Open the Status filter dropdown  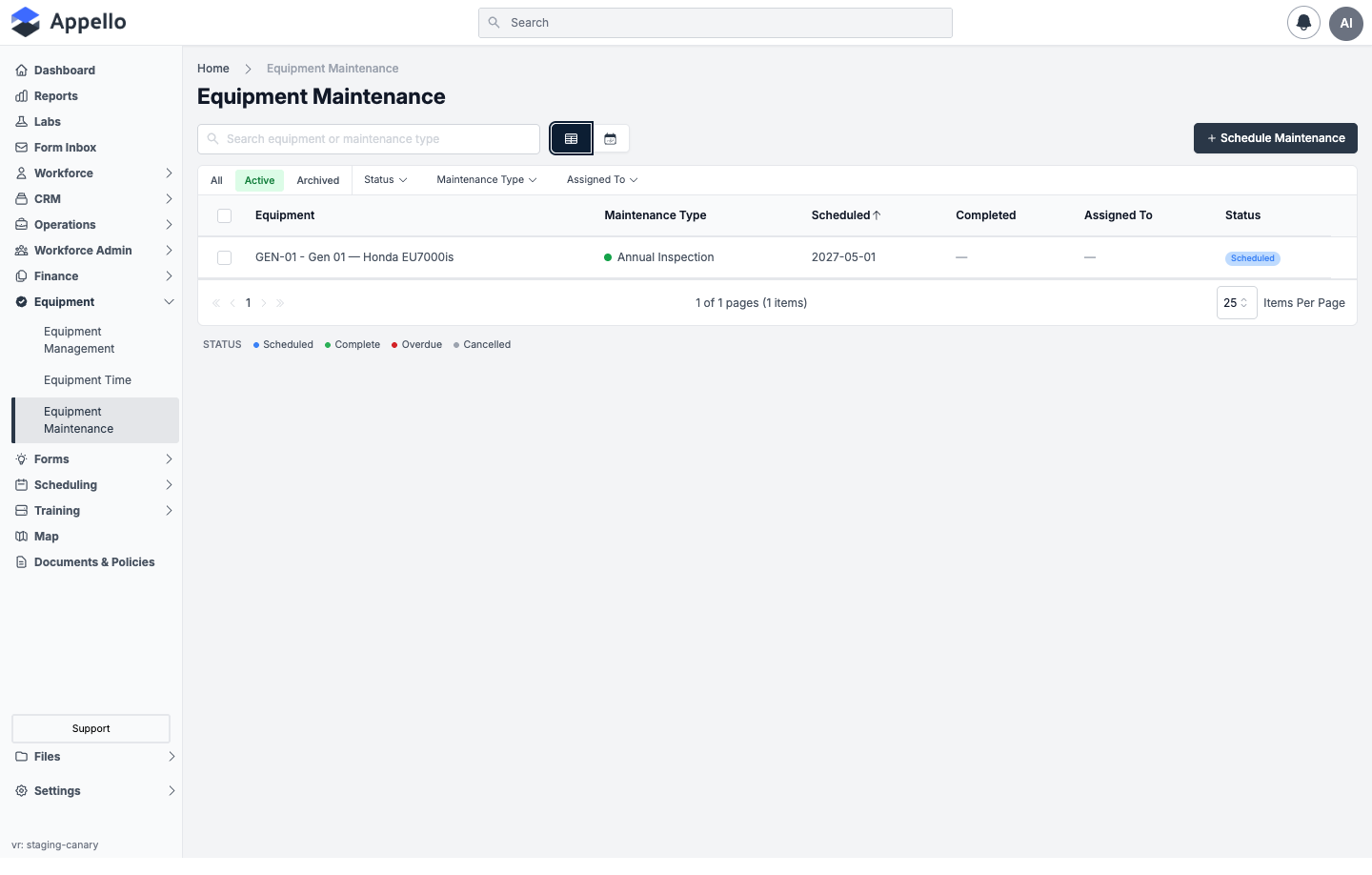tap(386, 180)
